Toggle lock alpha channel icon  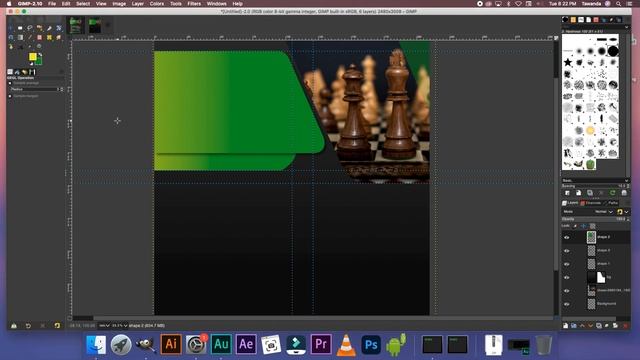click(x=593, y=226)
